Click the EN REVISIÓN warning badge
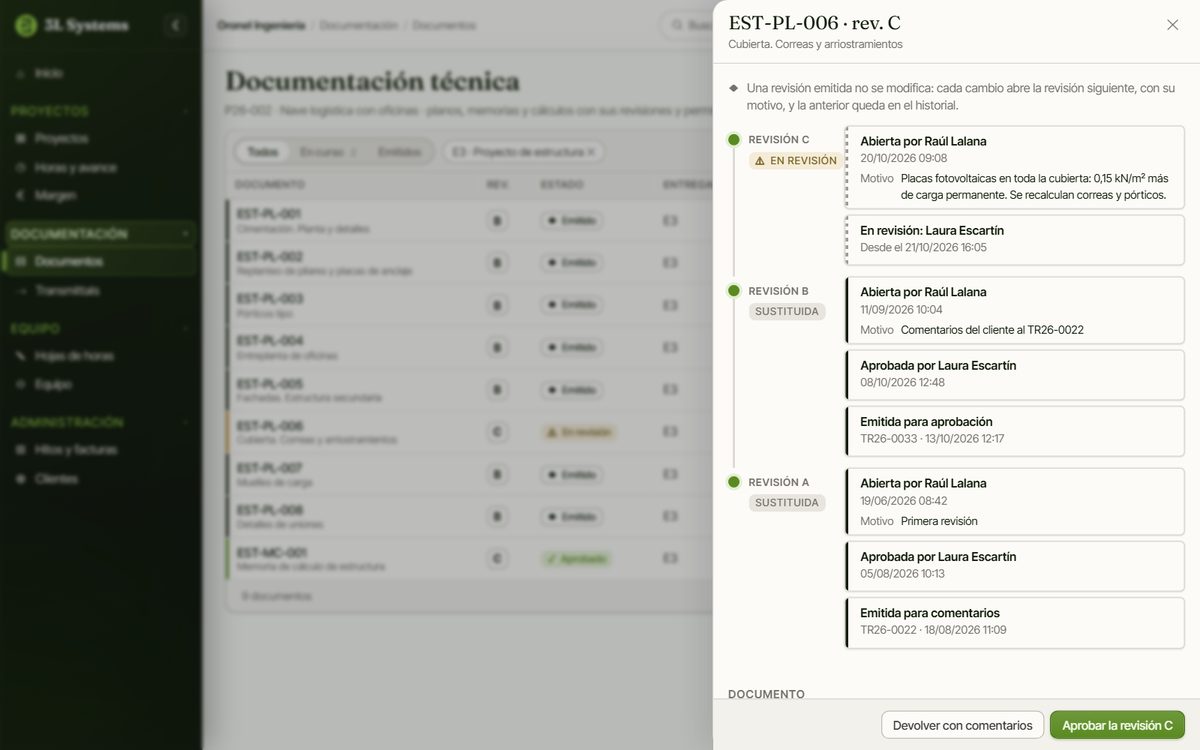Screen dimensions: 1200x750 [795, 160]
